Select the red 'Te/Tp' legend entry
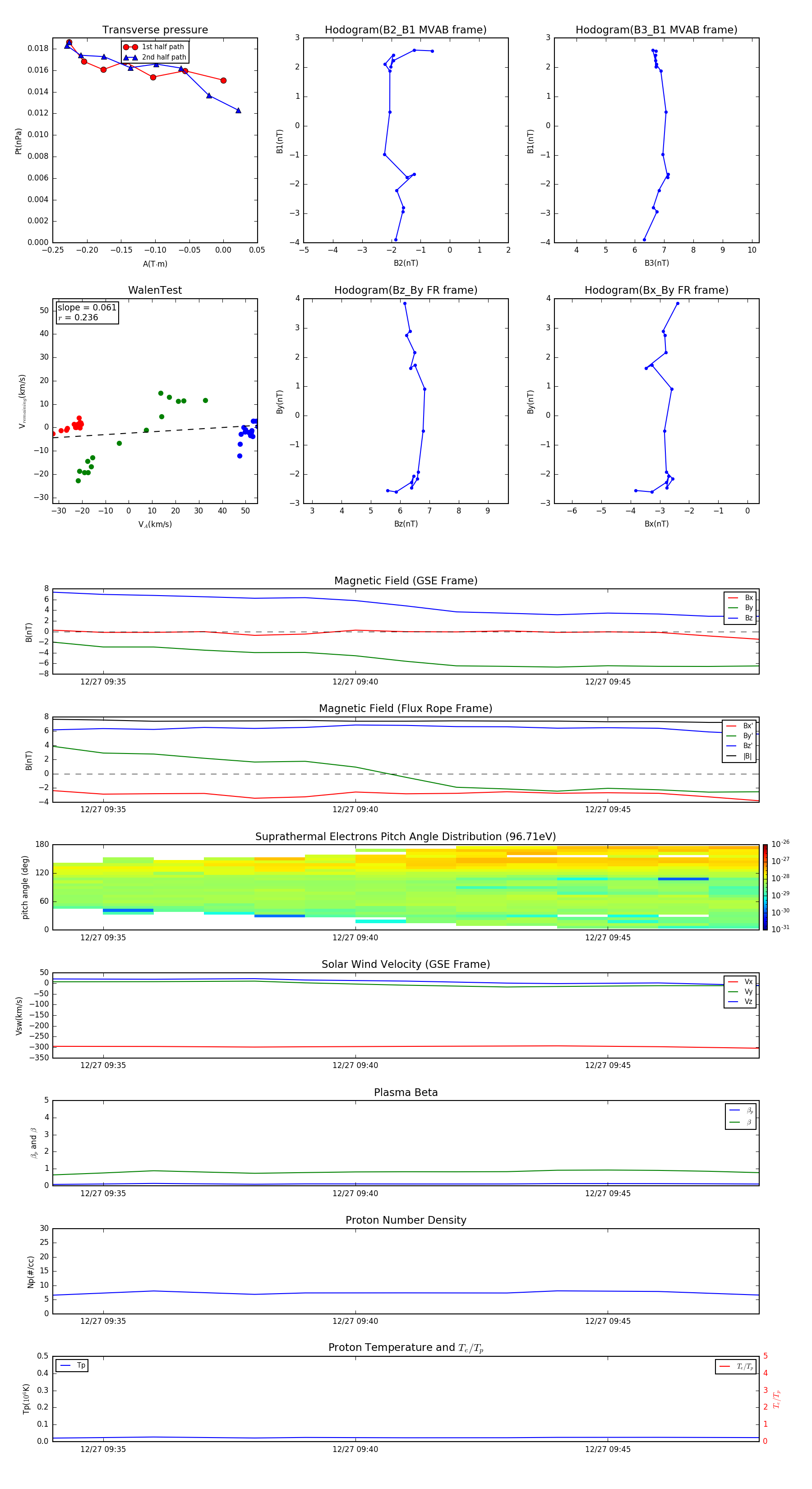Screen dimensions: 812x1489 (x=736, y=1366)
